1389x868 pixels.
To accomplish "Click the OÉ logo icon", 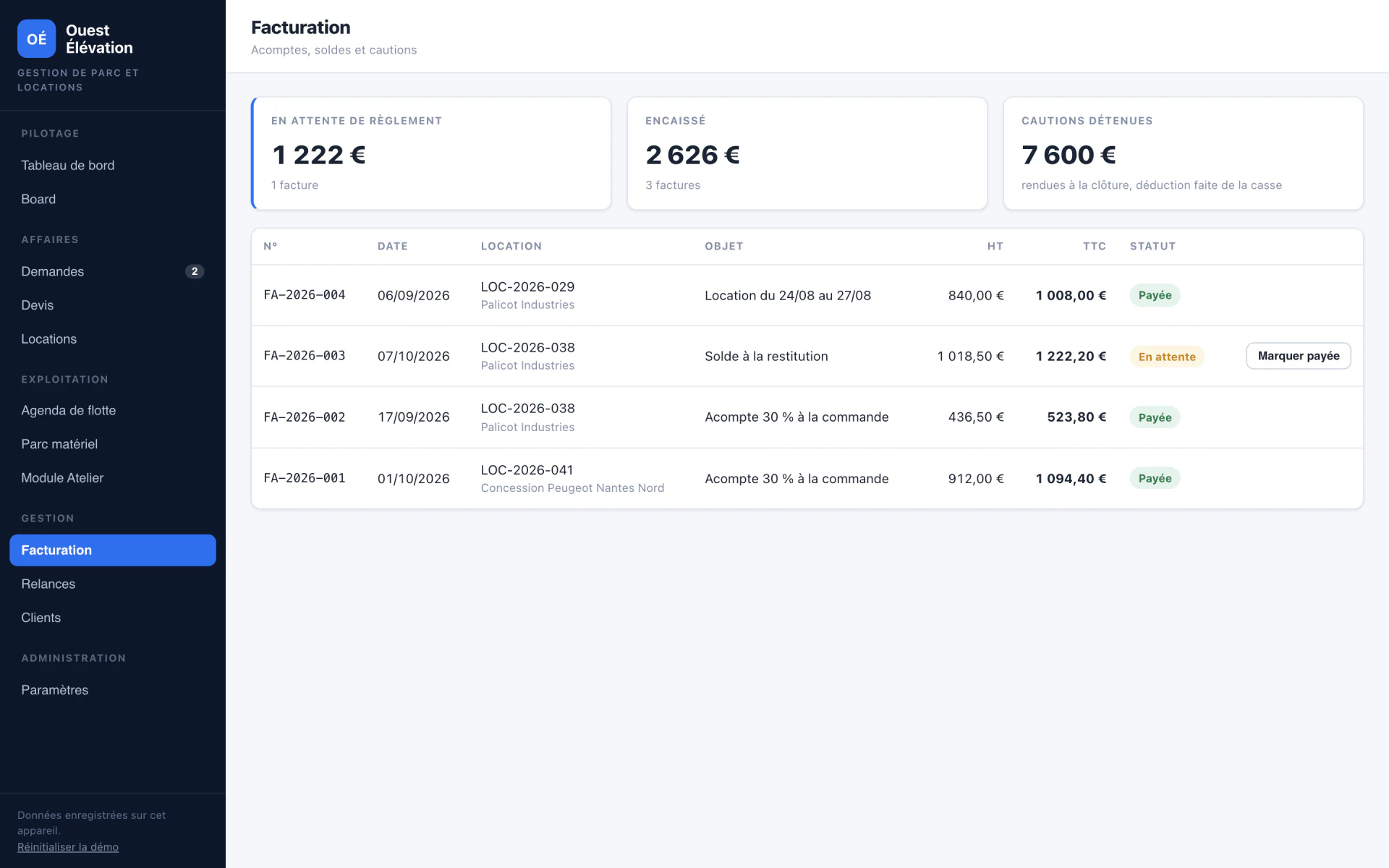I will click(x=36, y=38).
